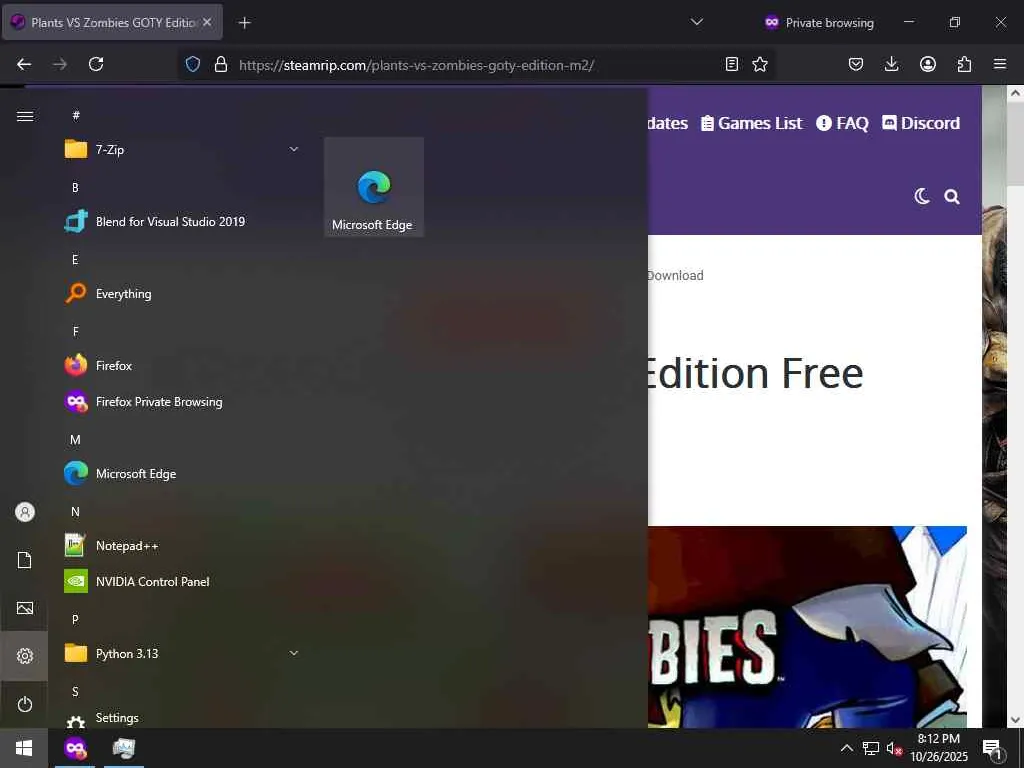1024x768 pixels.
Task: Click the Power icon in Start sidebar
Action: (x=25, y=704)
